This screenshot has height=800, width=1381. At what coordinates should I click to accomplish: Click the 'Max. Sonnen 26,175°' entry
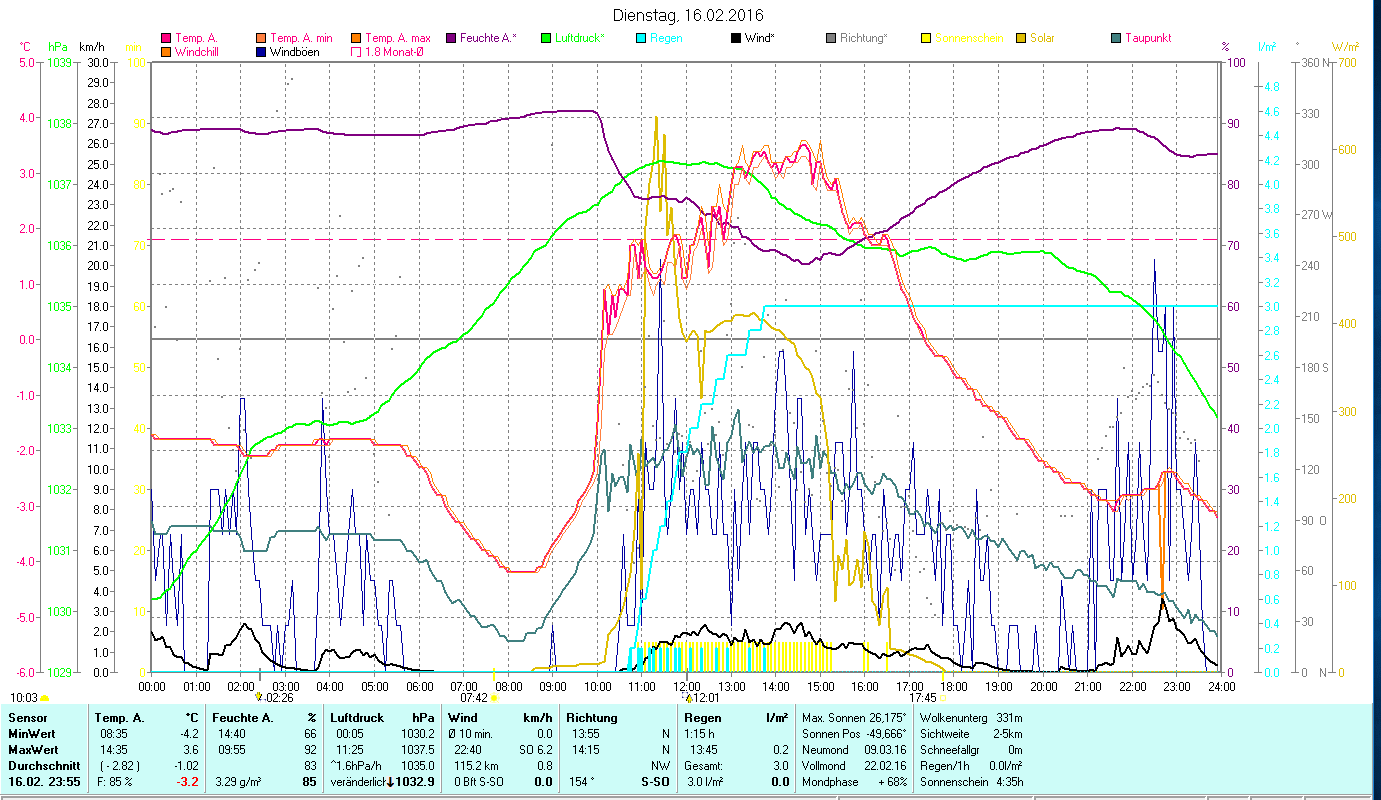tap(855, 718)
